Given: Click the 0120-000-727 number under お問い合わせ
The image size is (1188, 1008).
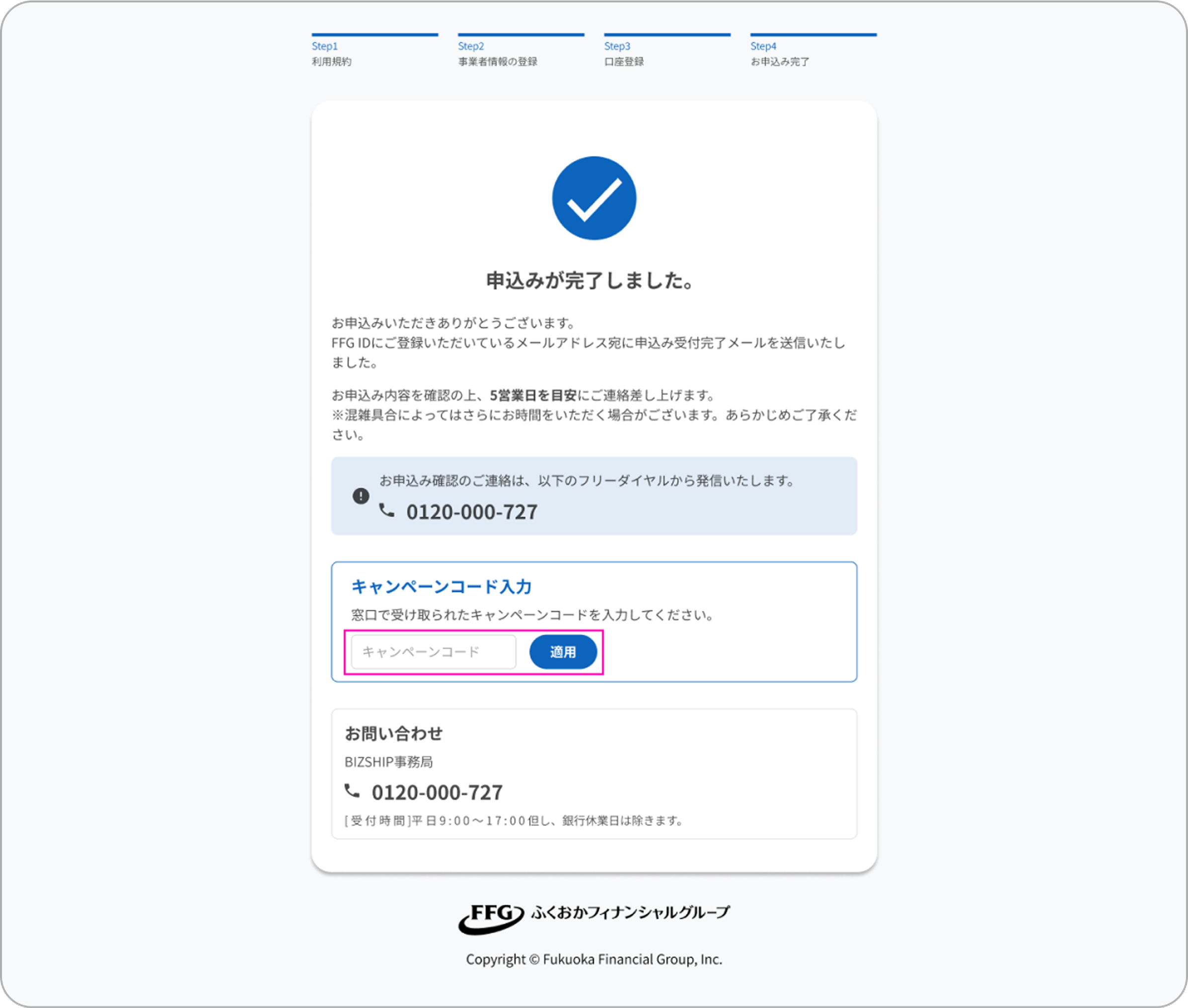Looking at the screenshot, I should [437, 792].
